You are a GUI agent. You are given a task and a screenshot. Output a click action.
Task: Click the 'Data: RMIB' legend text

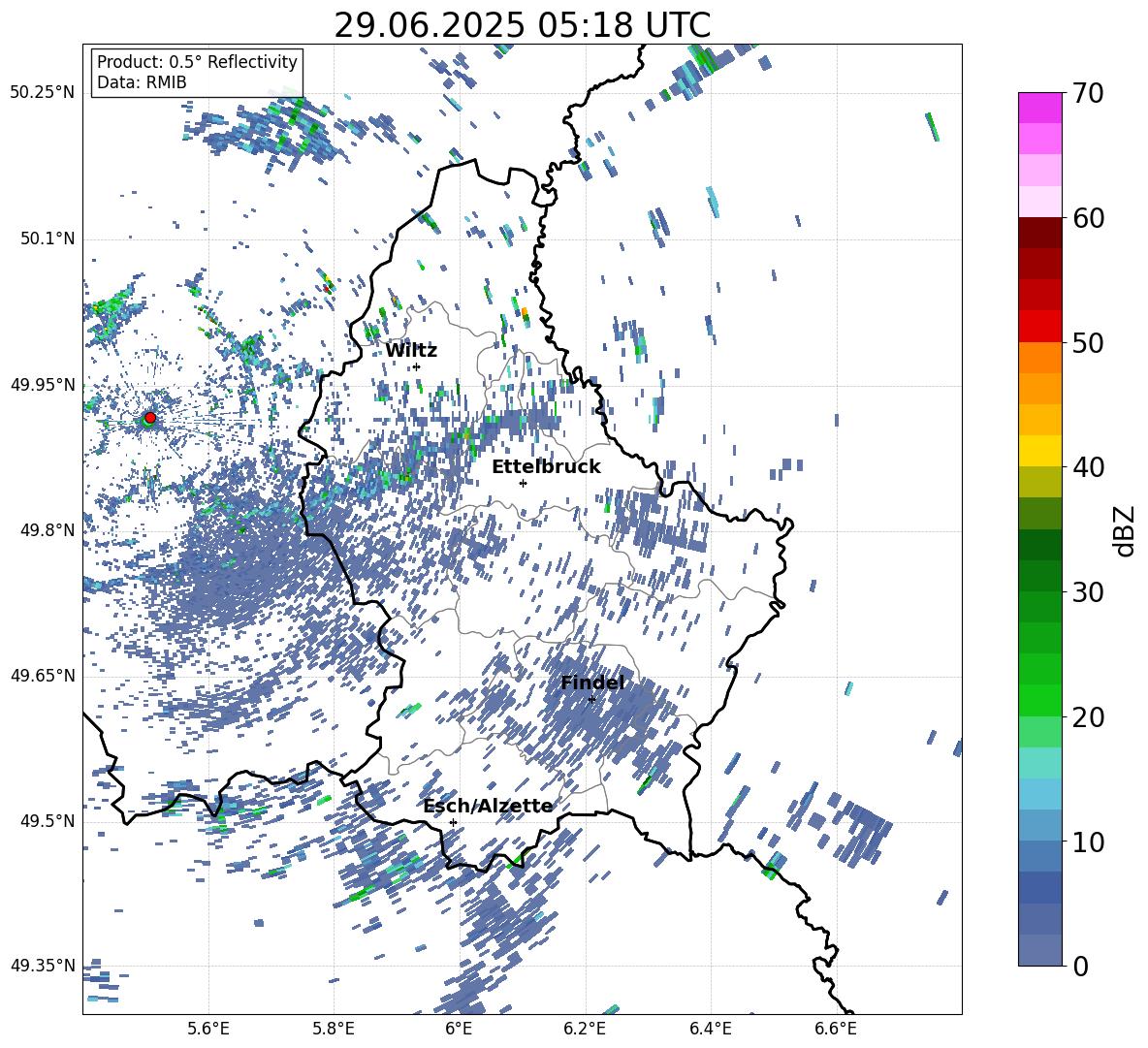(x=142, y=82)
